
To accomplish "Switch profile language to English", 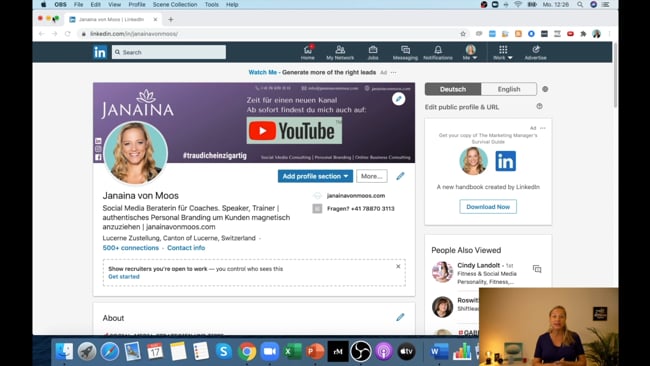I will [x=509, y=89].
